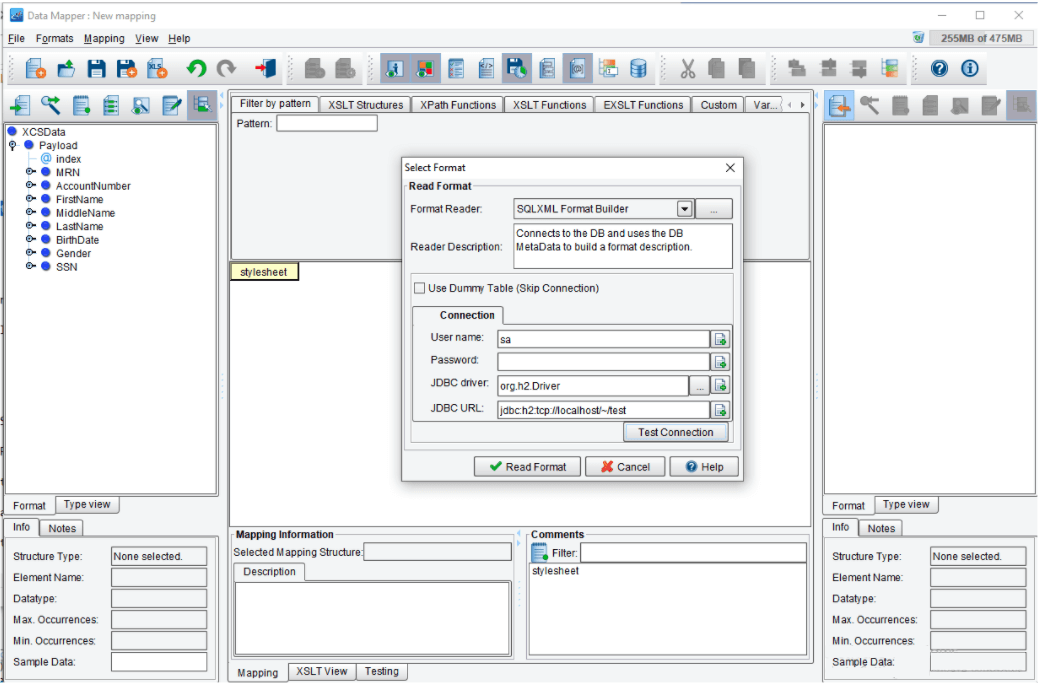Switch to the XPath Functions tab
Viewport: 1043px width, 688px height.
coord(458,105)
